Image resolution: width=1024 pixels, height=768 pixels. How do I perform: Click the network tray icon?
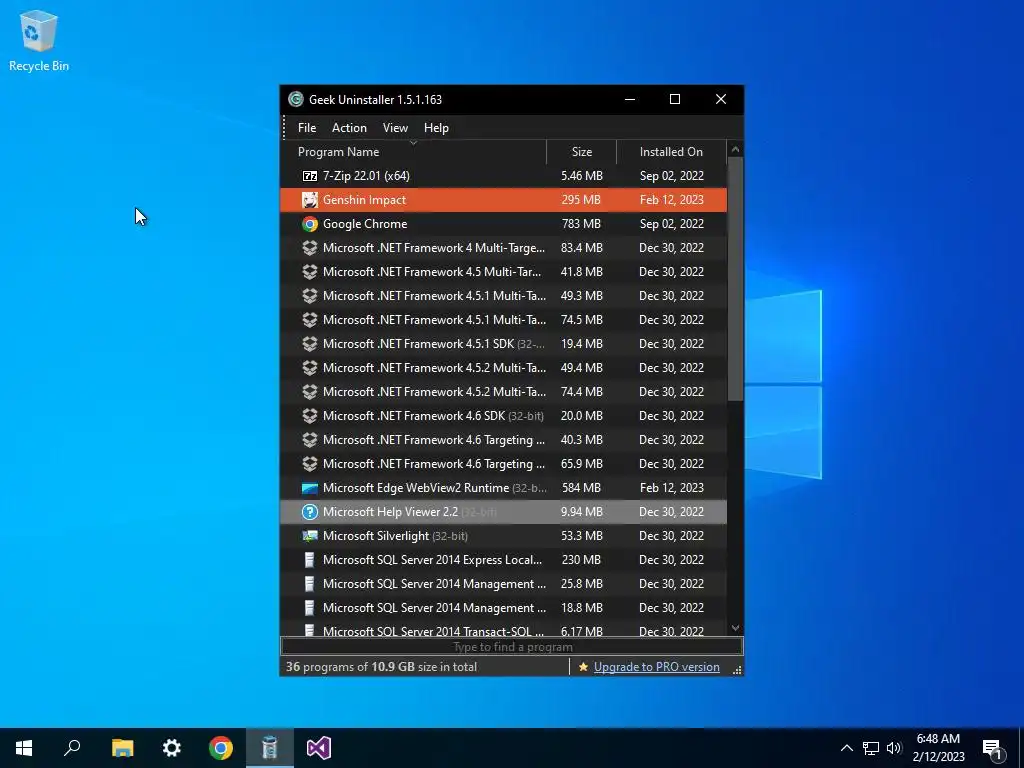coord(871,748)
